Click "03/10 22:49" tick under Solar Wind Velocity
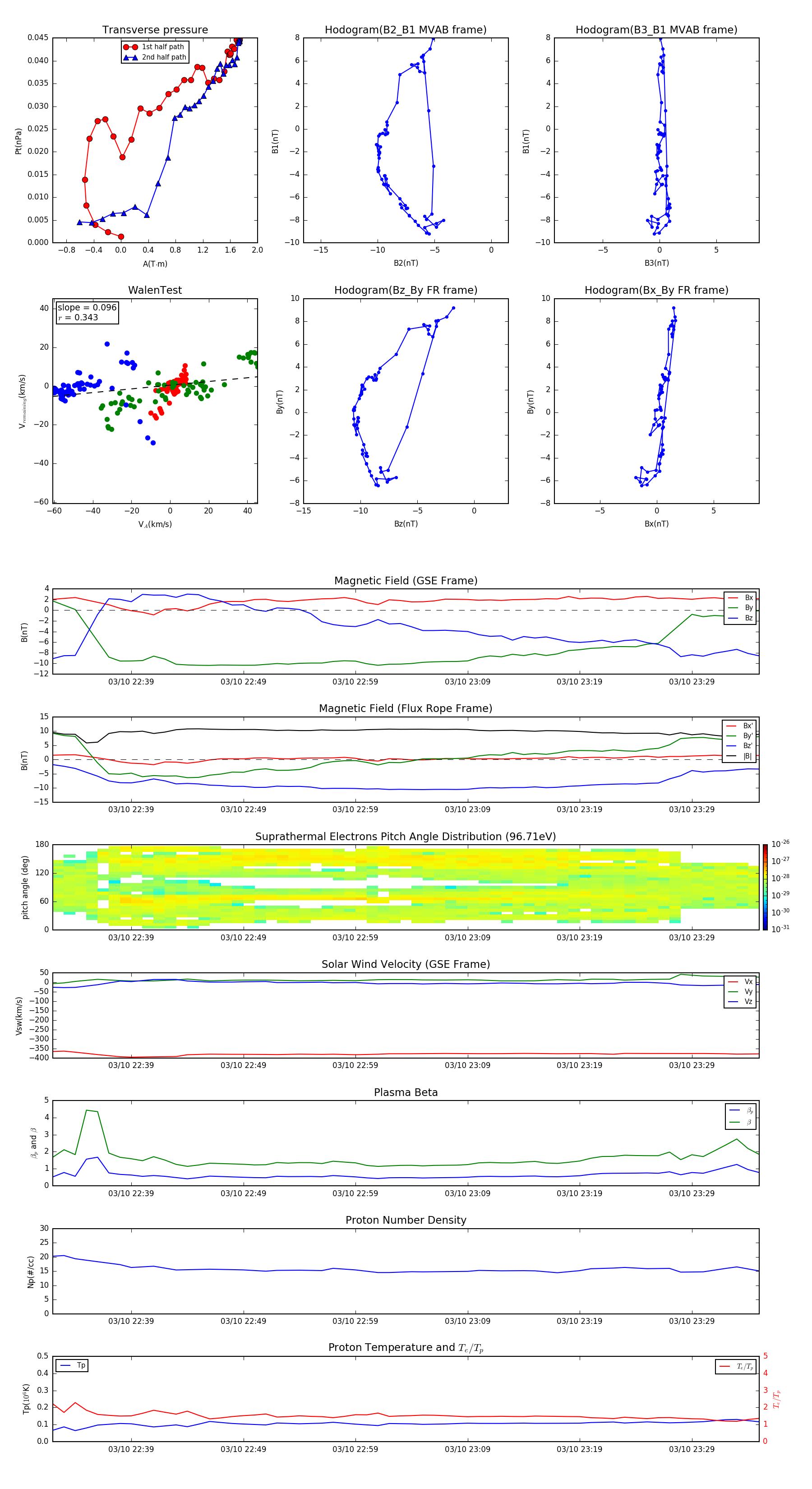 pyautogui.click(x=243, y=1065)
